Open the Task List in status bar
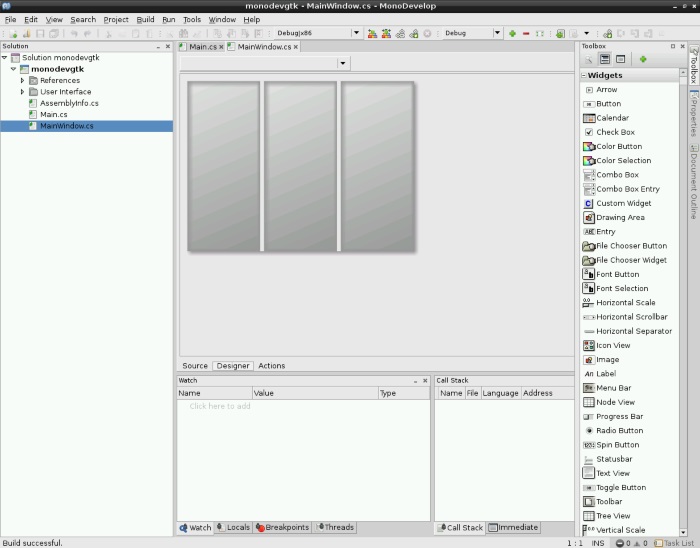Viewport: 700px width, 548px height. tap(674, 543)
